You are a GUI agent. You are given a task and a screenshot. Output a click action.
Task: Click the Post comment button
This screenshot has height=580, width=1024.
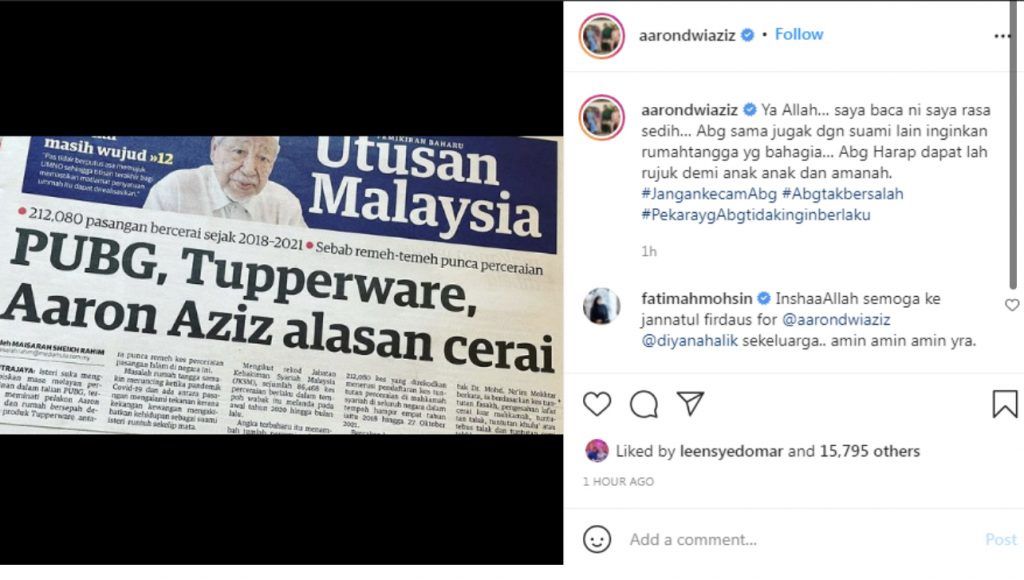pos(1000,540)
